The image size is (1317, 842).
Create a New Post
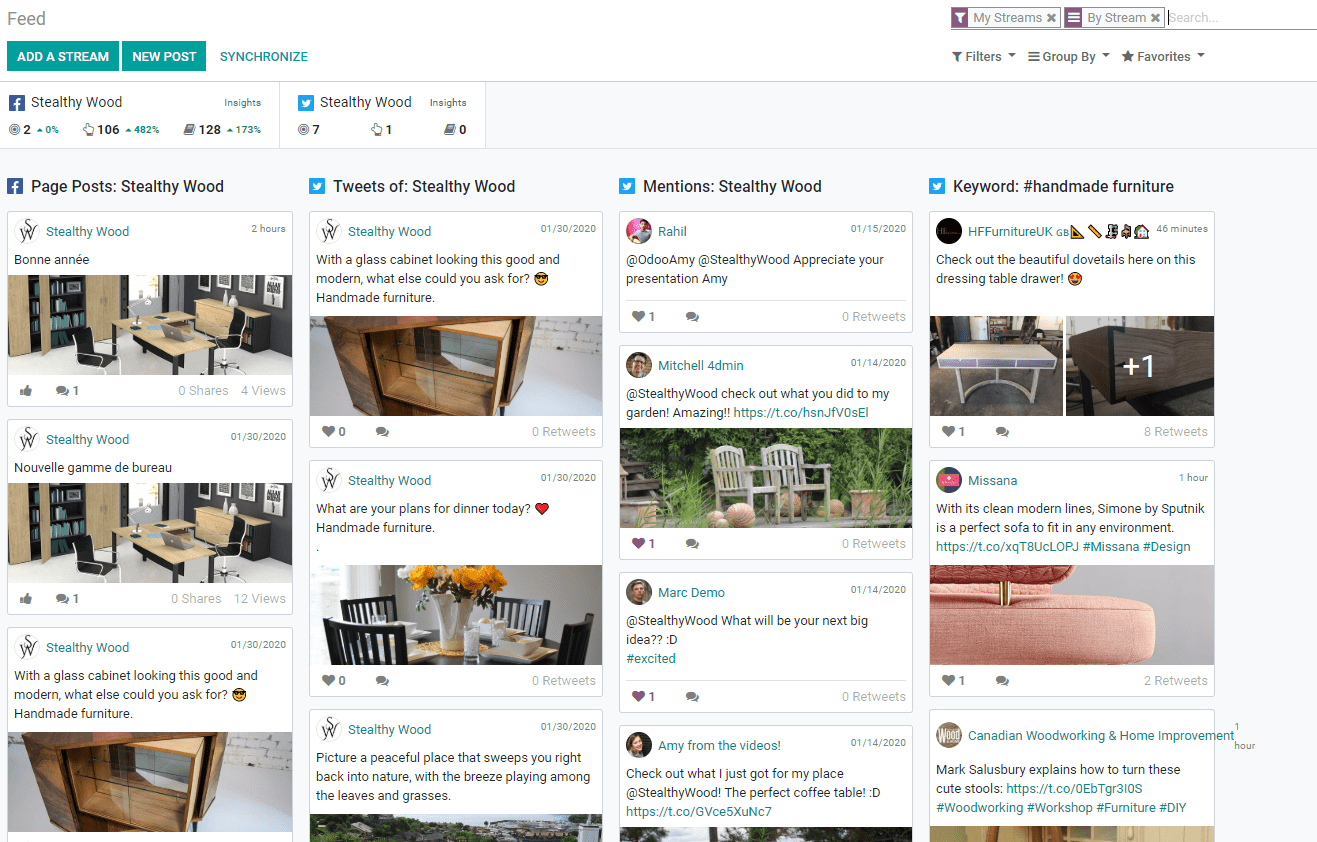164,57
